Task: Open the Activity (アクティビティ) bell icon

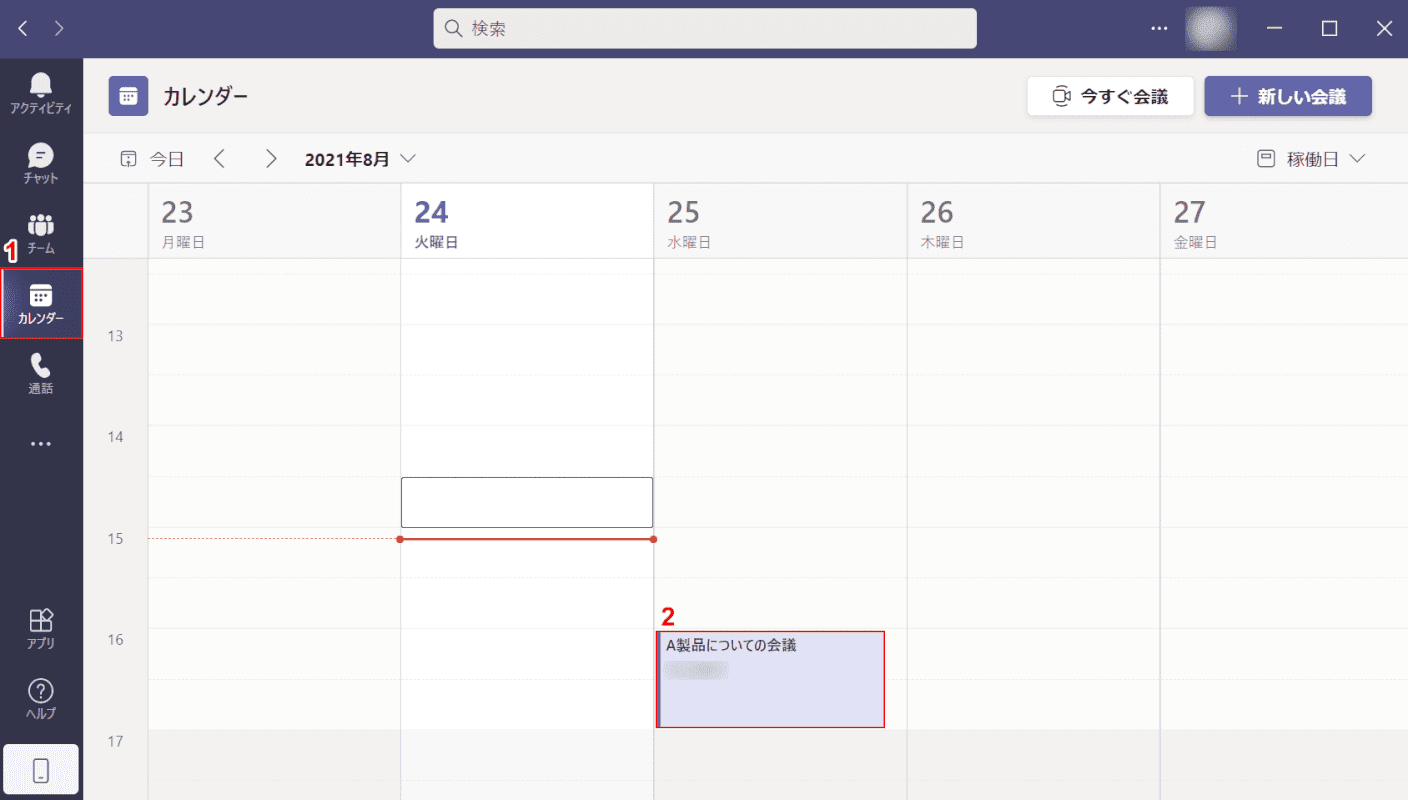Action: pos(41,93)
